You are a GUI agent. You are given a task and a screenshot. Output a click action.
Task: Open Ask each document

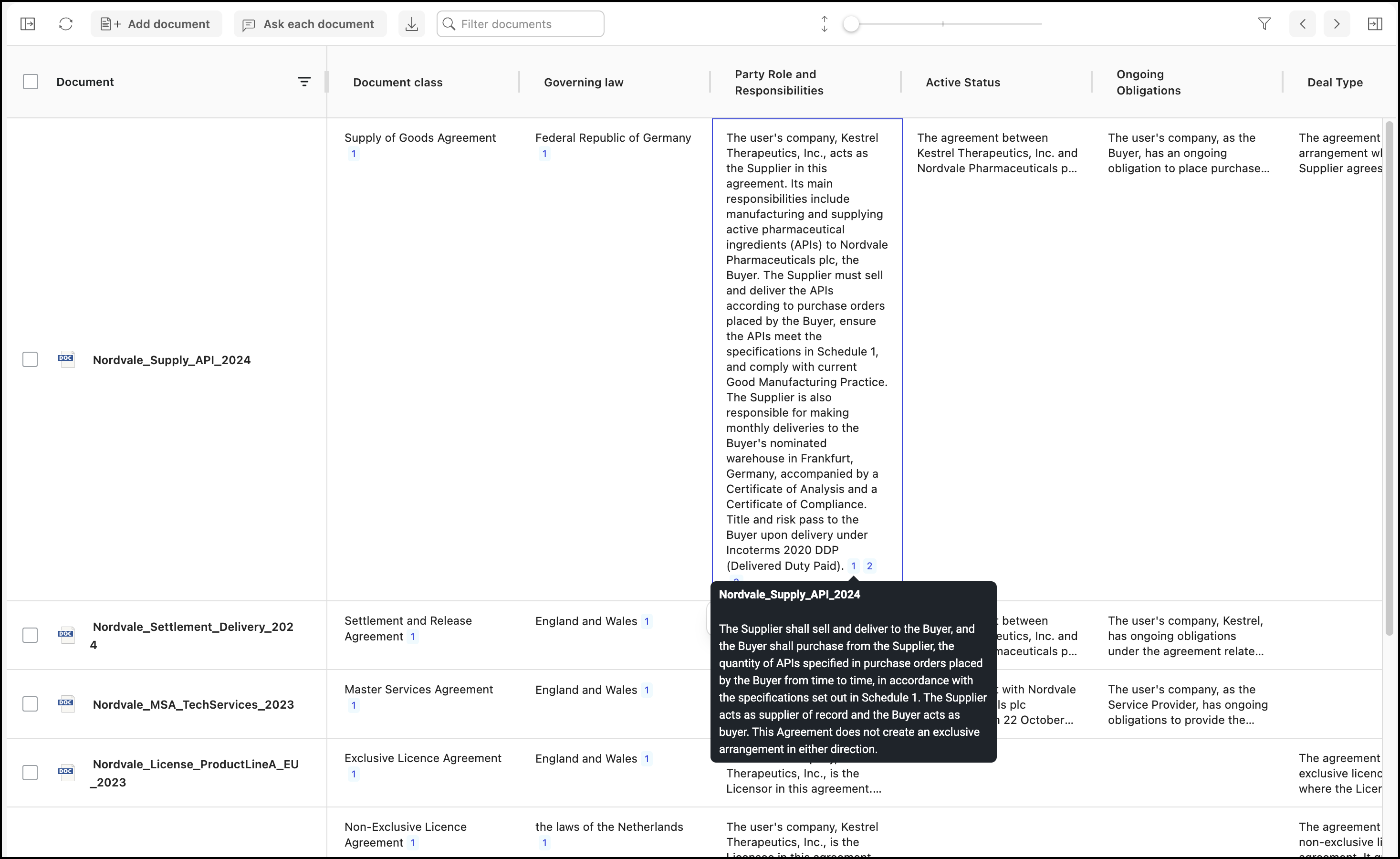[310, 24]
